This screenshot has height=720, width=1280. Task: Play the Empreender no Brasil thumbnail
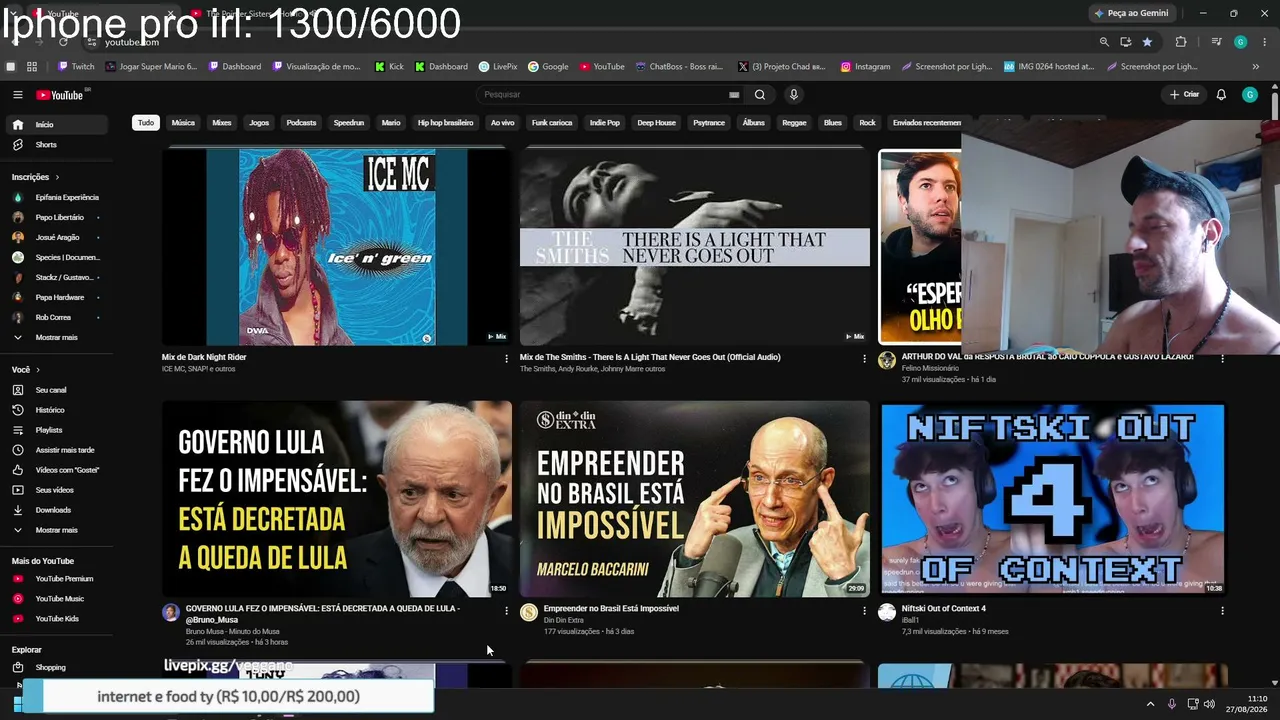pyautogui.click(x=695, y=499)
